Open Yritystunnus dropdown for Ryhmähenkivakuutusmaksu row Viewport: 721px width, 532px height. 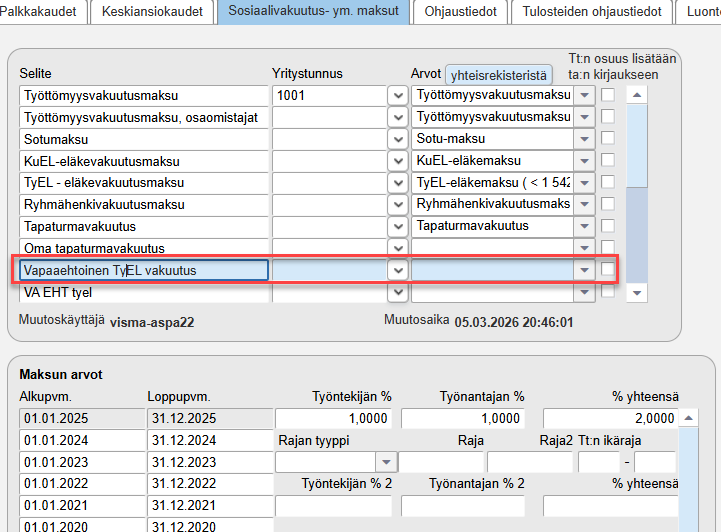[x=398, y=205]
